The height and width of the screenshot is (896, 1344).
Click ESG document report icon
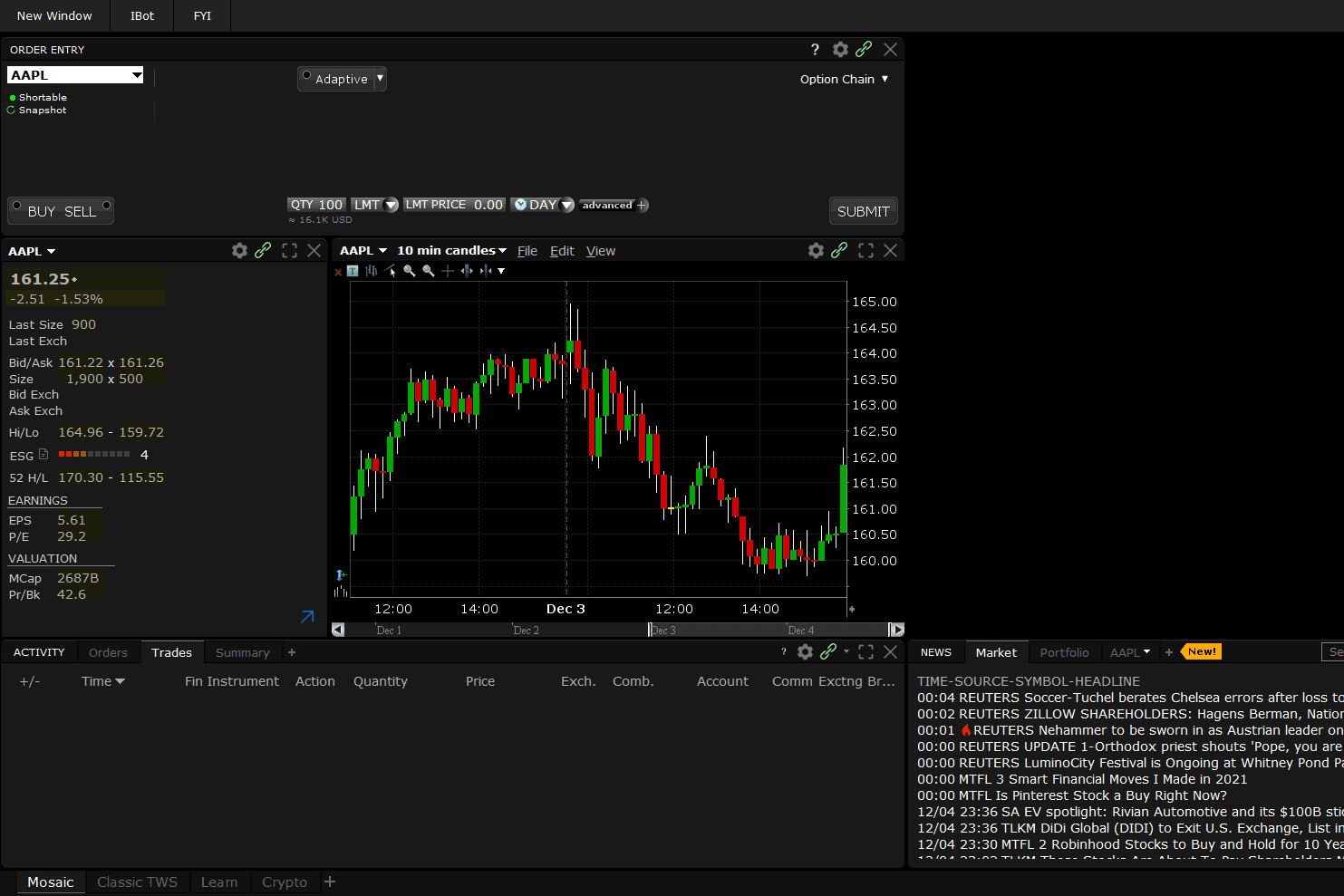[x=44, y=455]
